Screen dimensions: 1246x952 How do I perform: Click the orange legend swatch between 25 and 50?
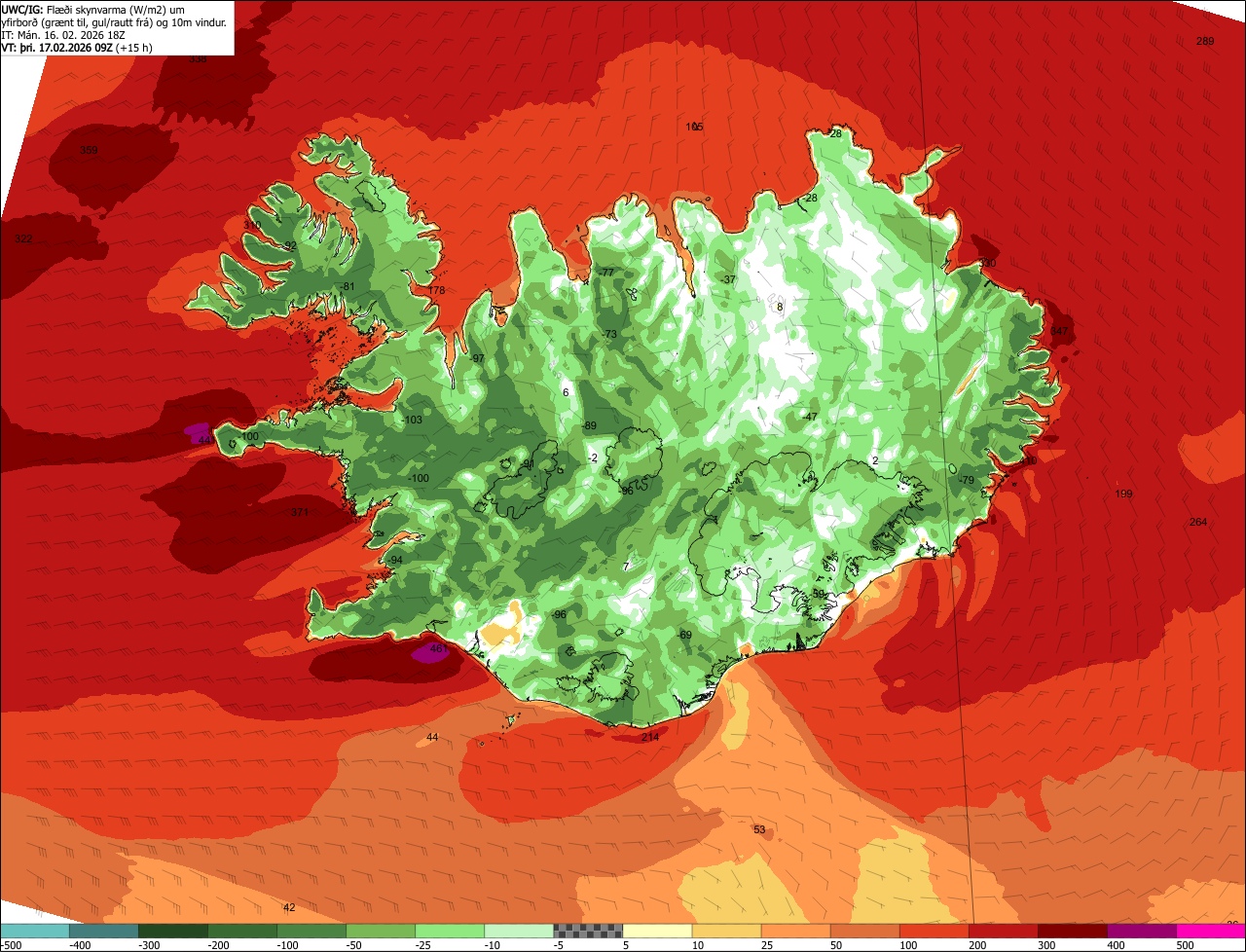(794, 931)
